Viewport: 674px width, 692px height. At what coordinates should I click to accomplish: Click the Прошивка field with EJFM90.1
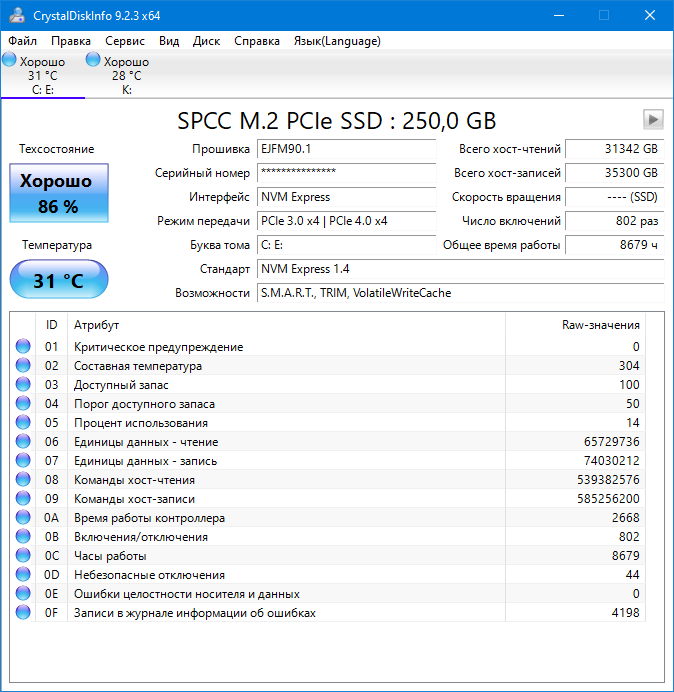[346, 149]
